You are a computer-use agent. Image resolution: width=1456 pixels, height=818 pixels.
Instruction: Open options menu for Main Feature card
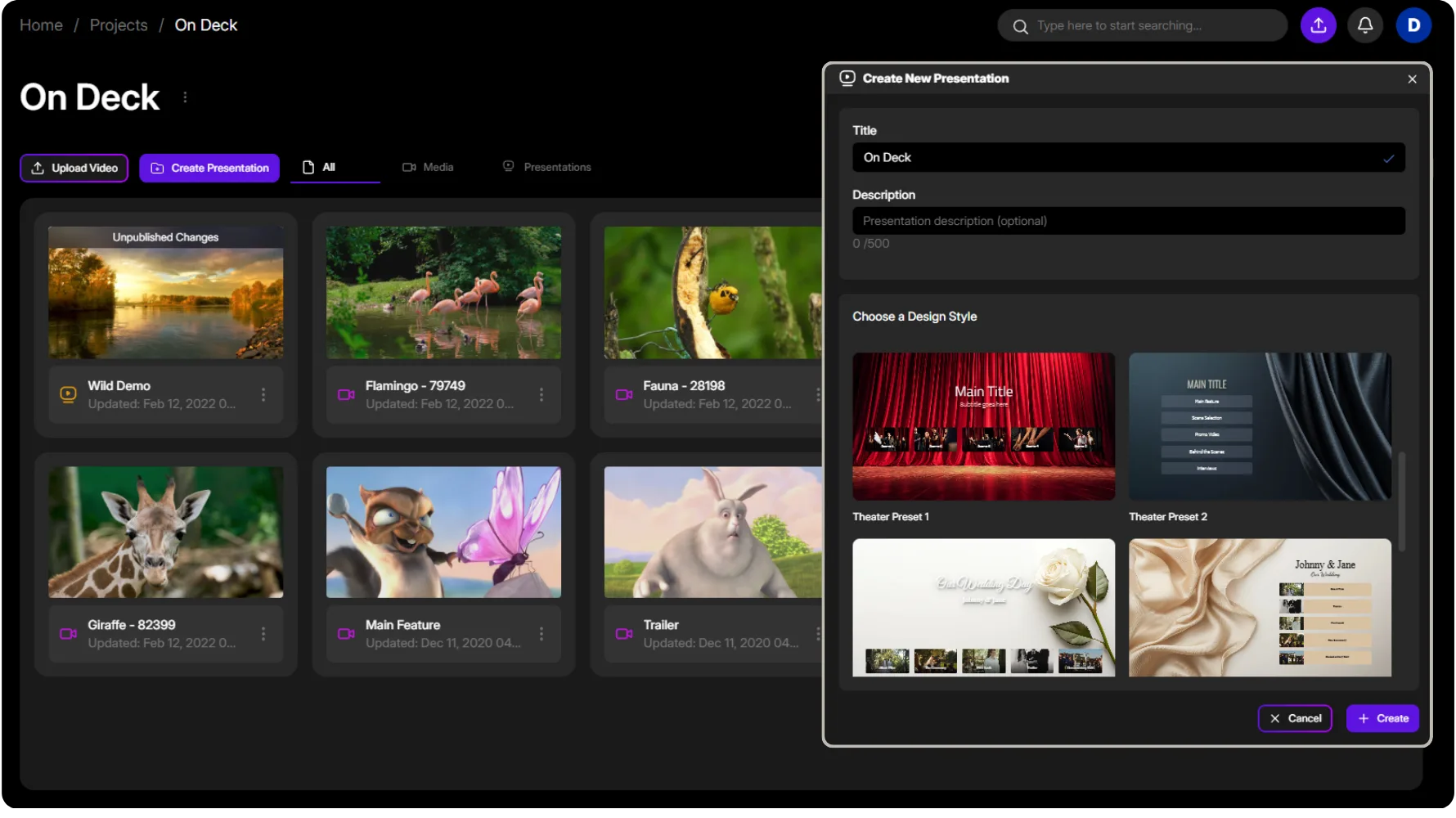coord(541,633)
